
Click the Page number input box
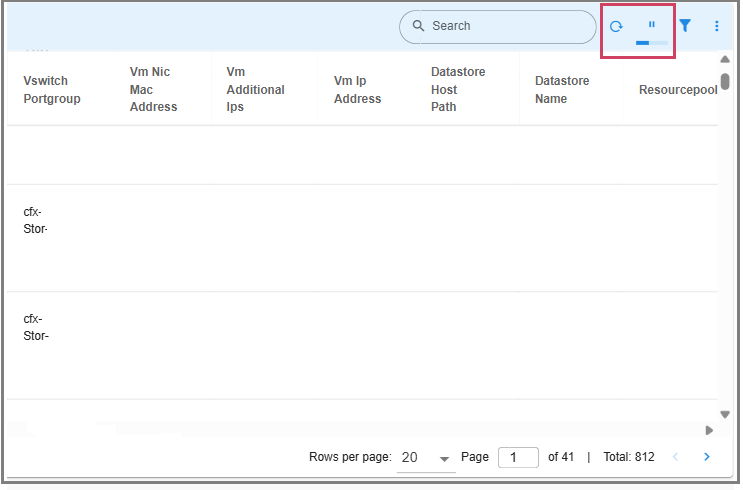click(x=518, y=457)
